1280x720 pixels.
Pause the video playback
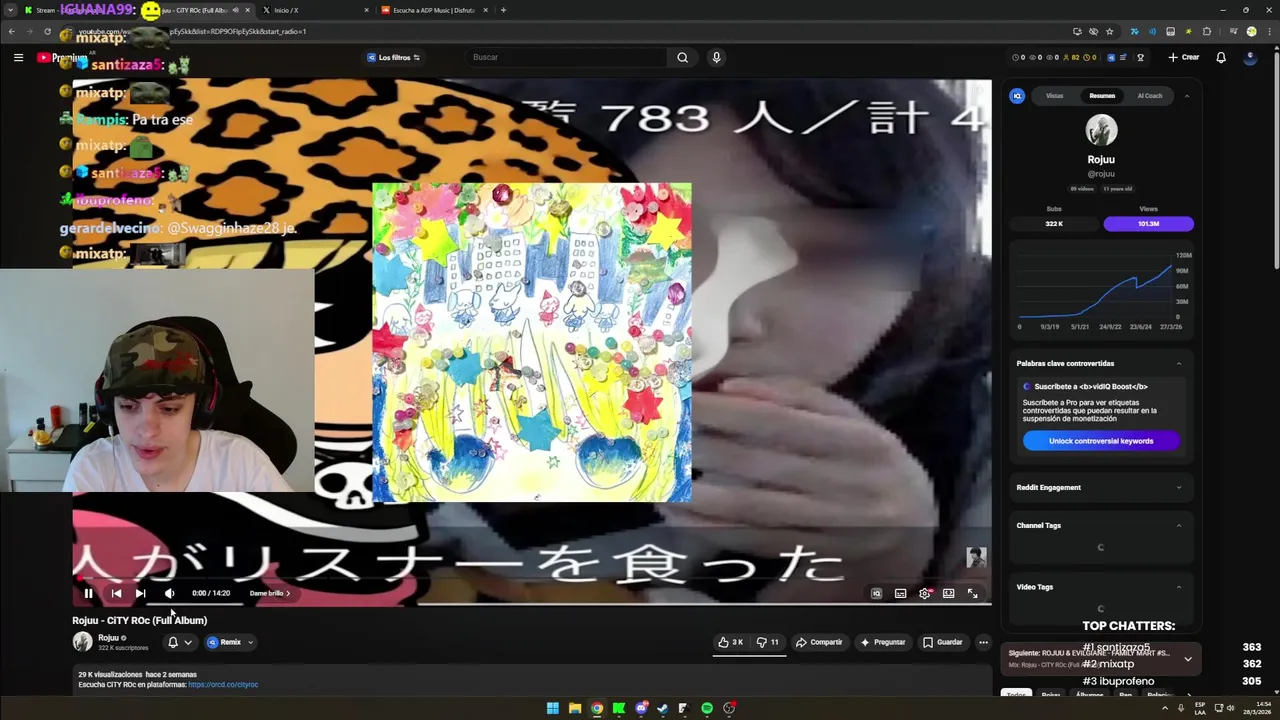(88, 593)
